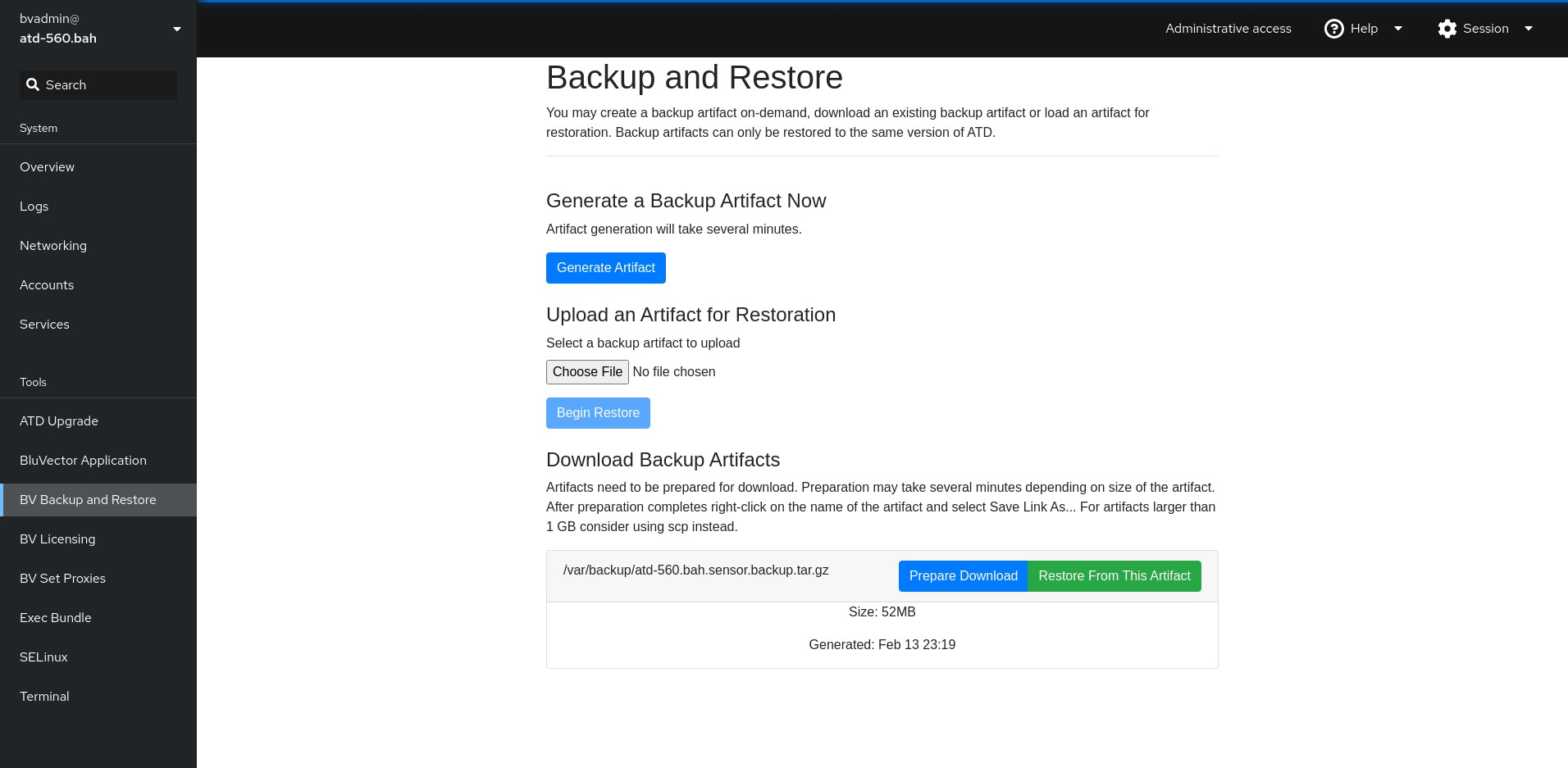Open Networking from the sidebar

click(98, 246)
